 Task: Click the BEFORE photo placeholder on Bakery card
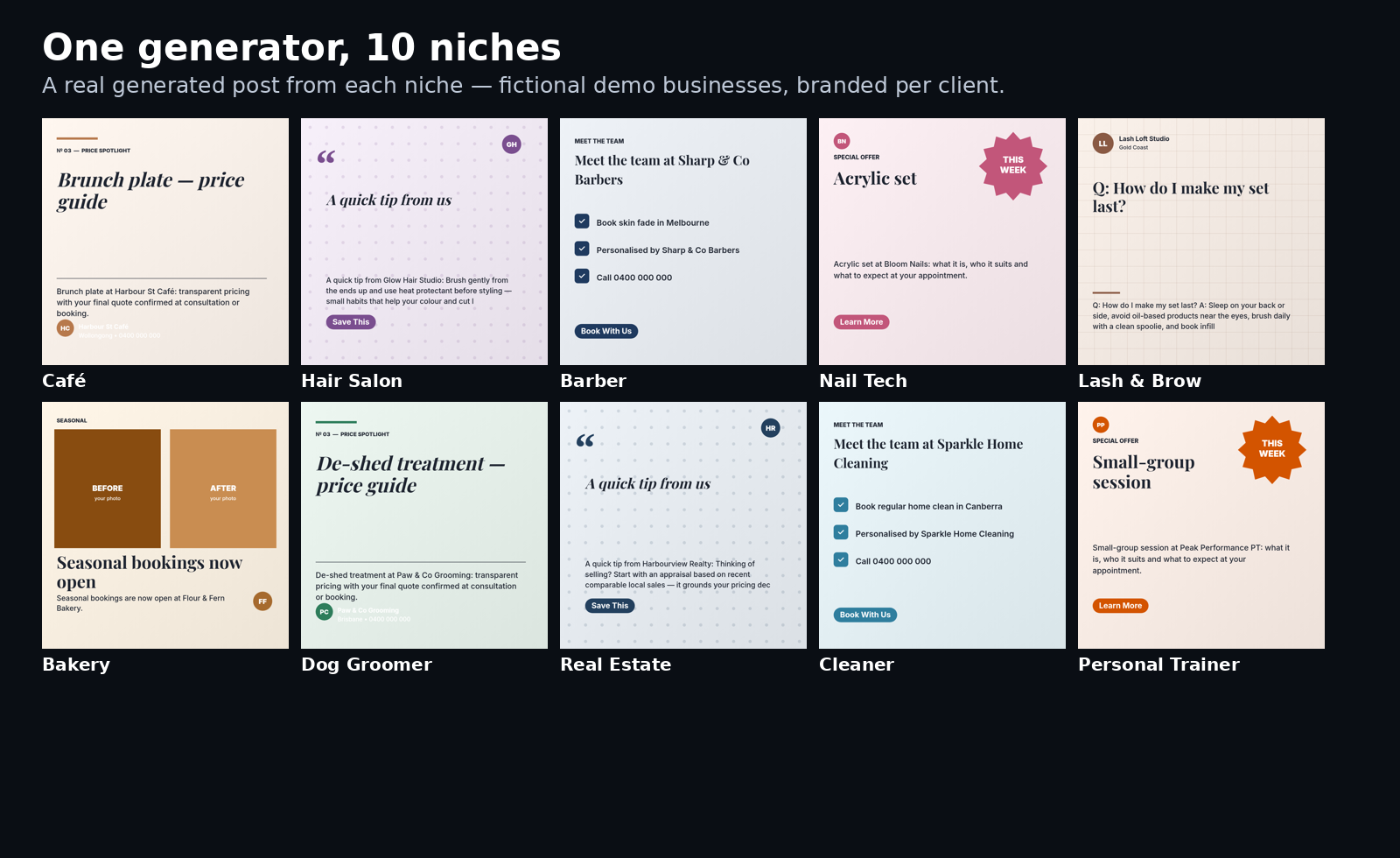108,489
